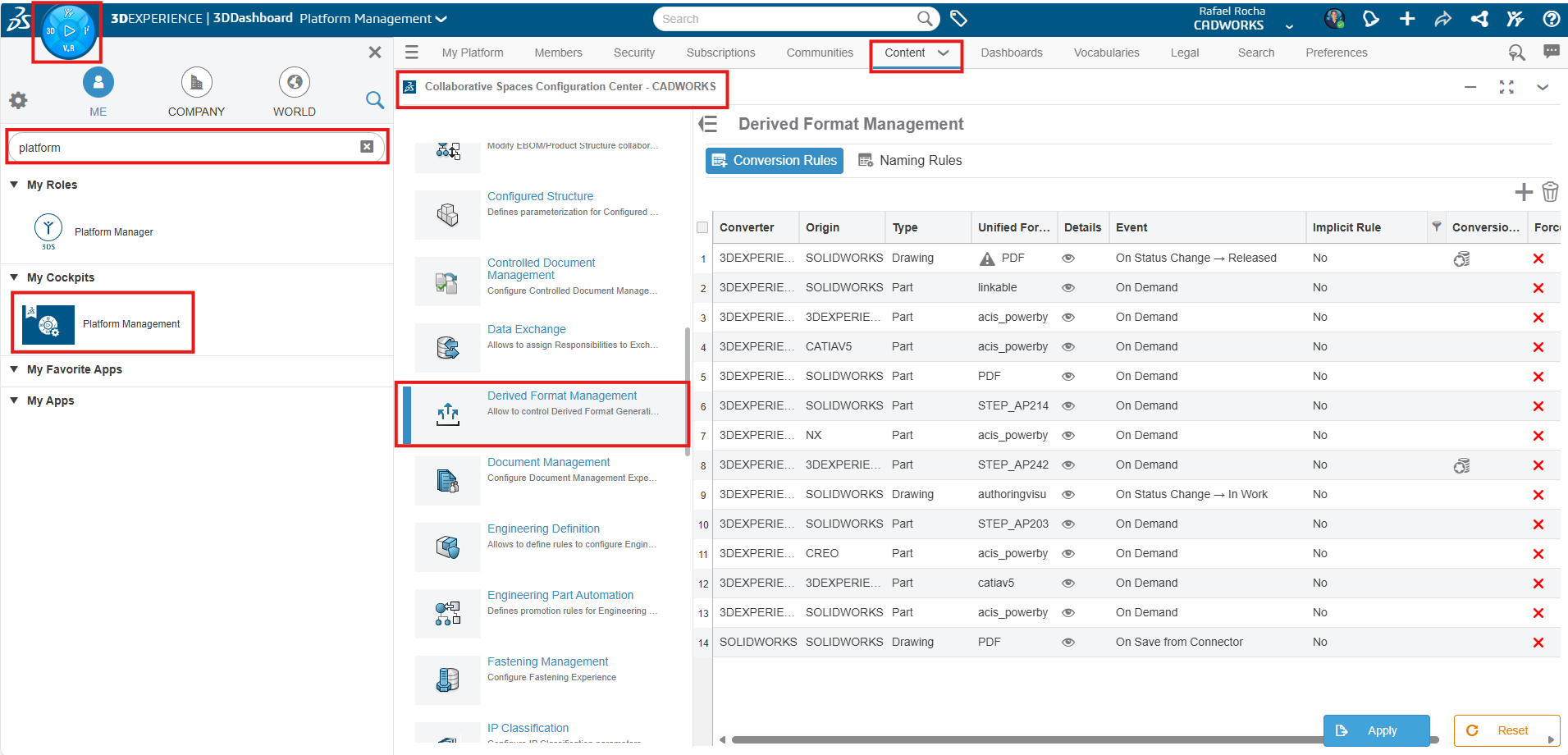View details eye icon for row 2
Image resolution: width=1568 pixels, height=755 pixels.
(1068, 287)
